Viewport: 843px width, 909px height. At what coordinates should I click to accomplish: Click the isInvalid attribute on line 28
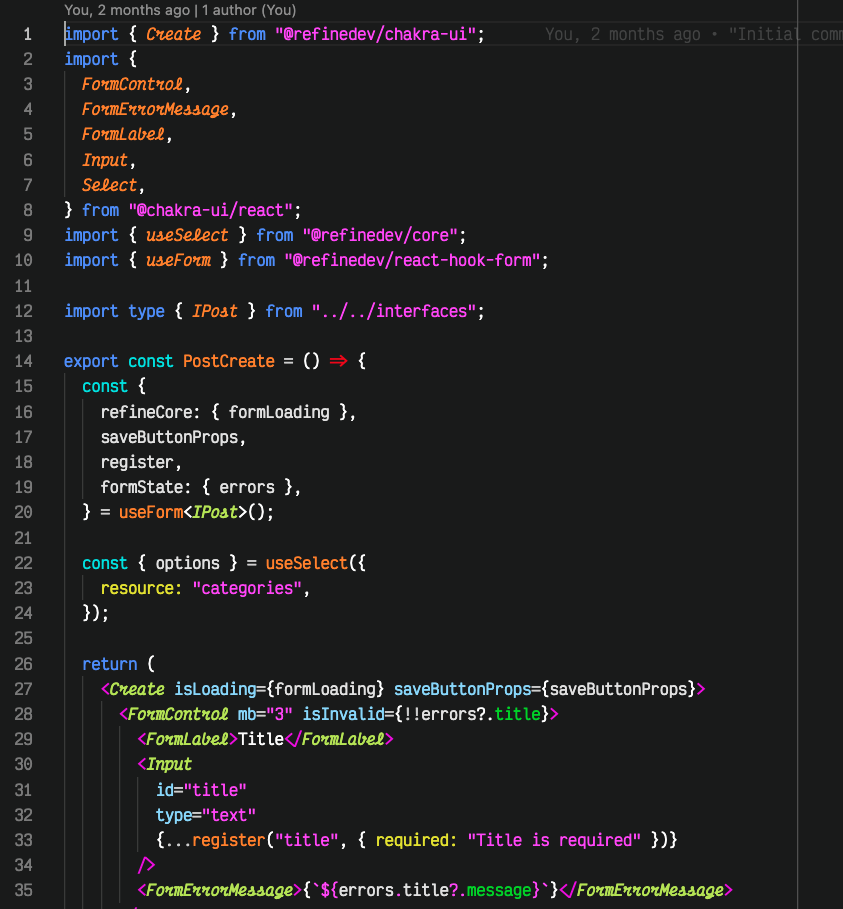point(343,714)
